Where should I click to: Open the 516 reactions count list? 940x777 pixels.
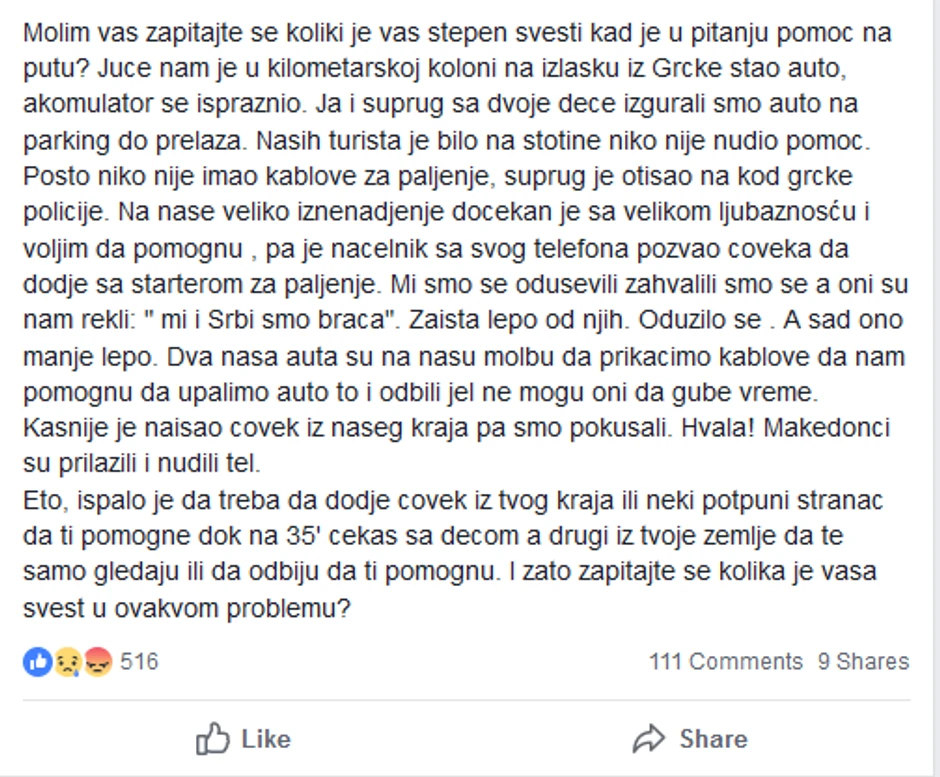(x=139, y=661)
